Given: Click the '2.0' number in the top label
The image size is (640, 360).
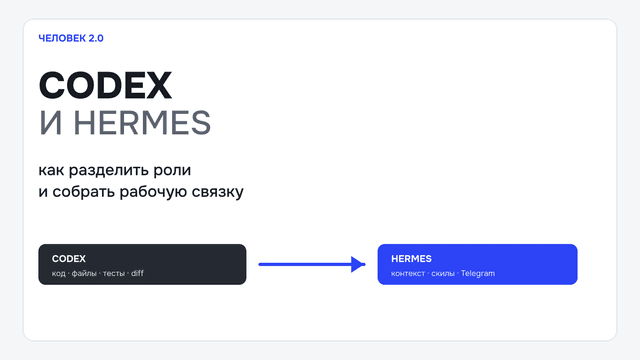Looking at the screenshot, I should pos(96,38).
